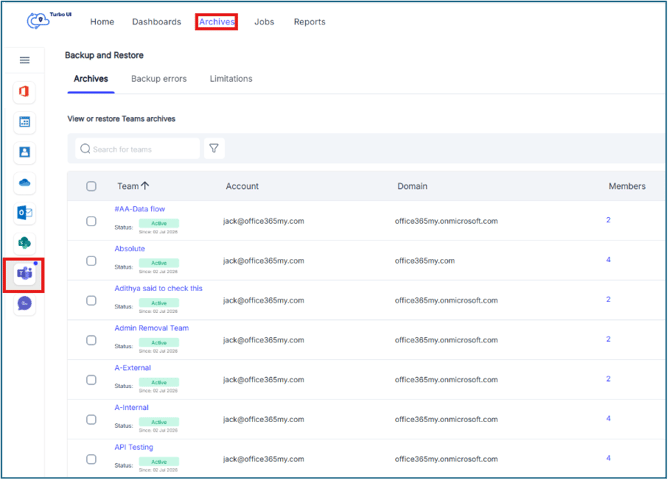Open the Jobs menu
The width and height of the screenshot is (670, 480).
(264, 22)
